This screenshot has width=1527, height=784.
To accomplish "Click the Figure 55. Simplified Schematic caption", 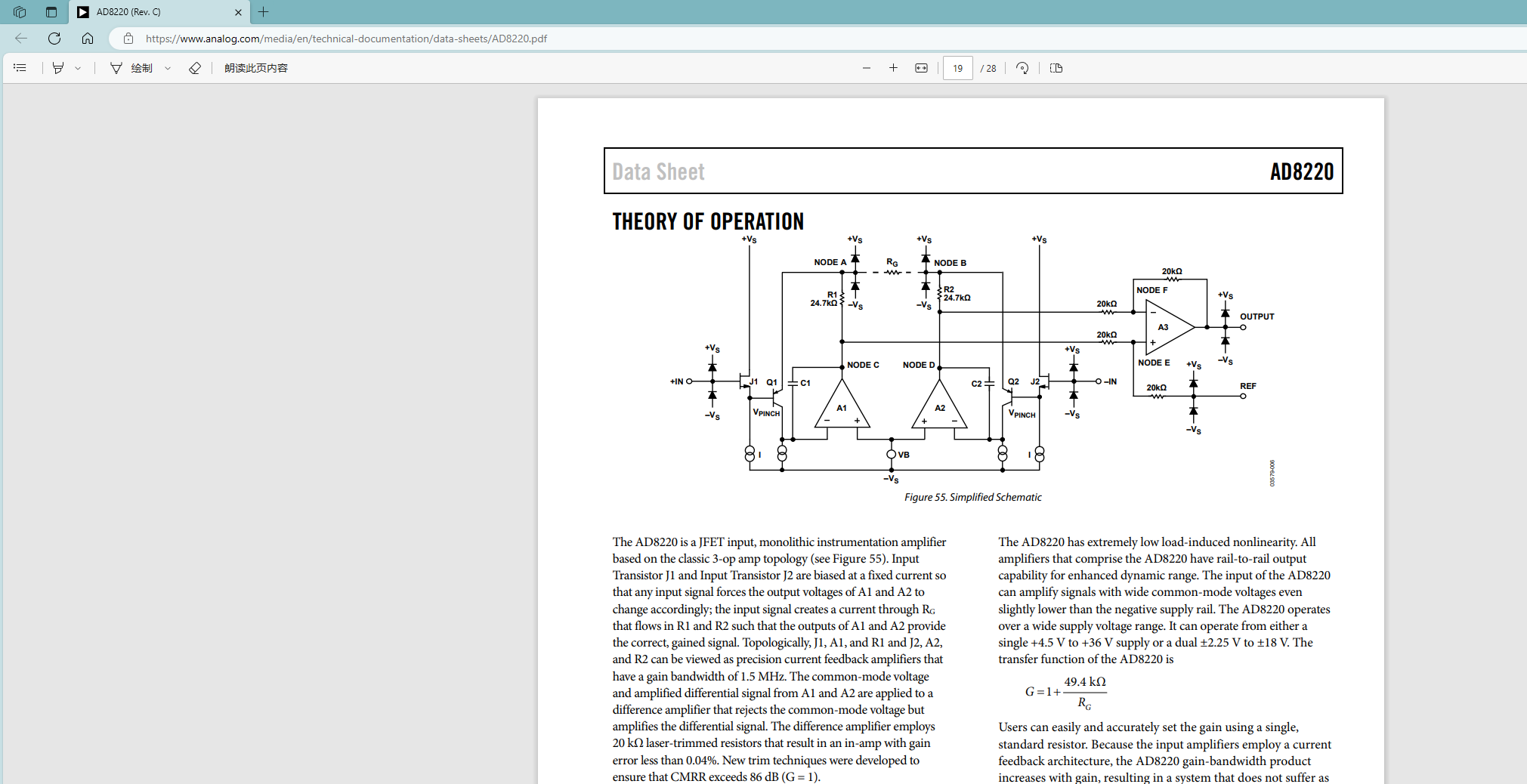I will pos(973,497).
